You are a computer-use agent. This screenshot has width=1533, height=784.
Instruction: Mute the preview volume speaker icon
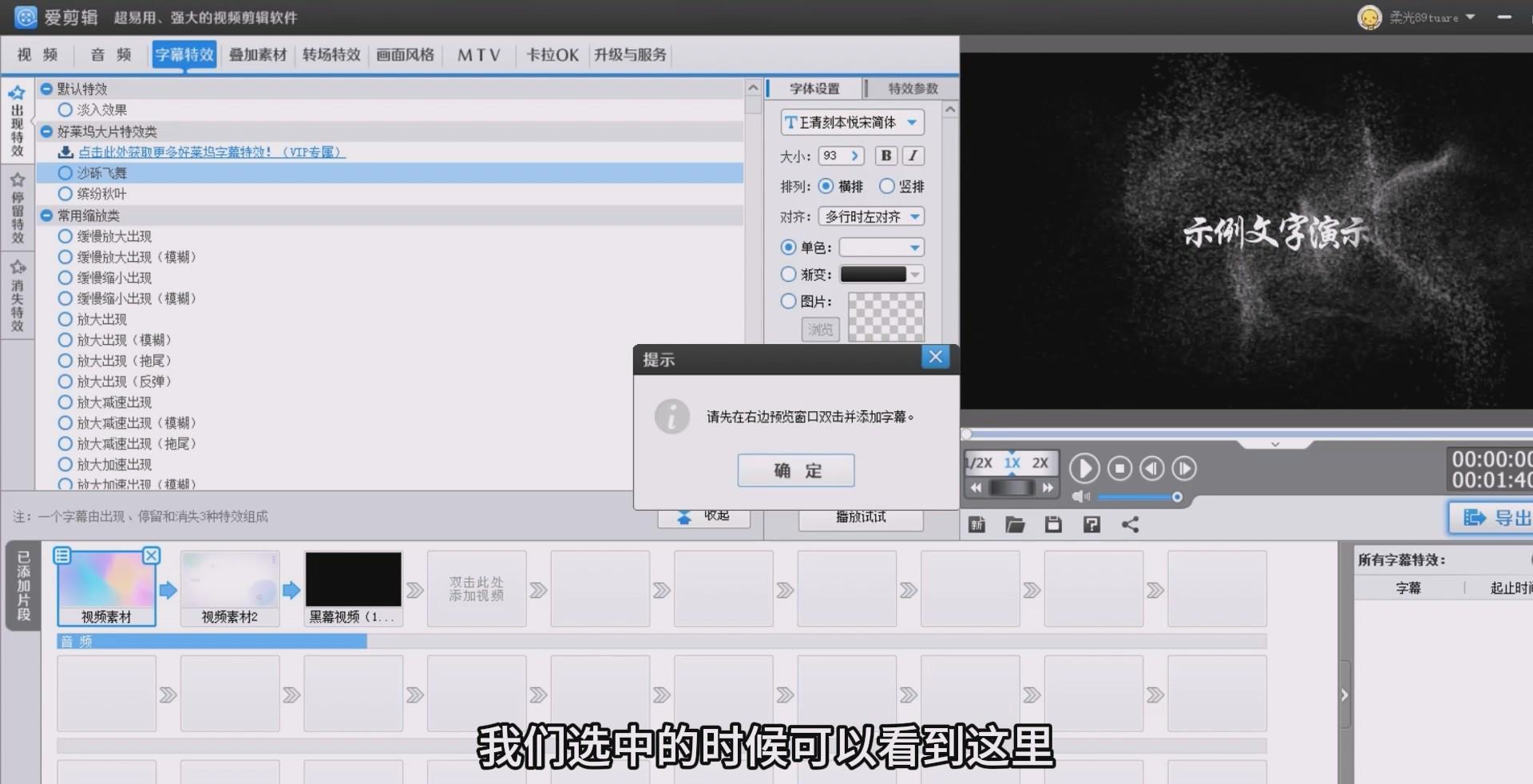pyautogui.click(x=1080, y=497)
